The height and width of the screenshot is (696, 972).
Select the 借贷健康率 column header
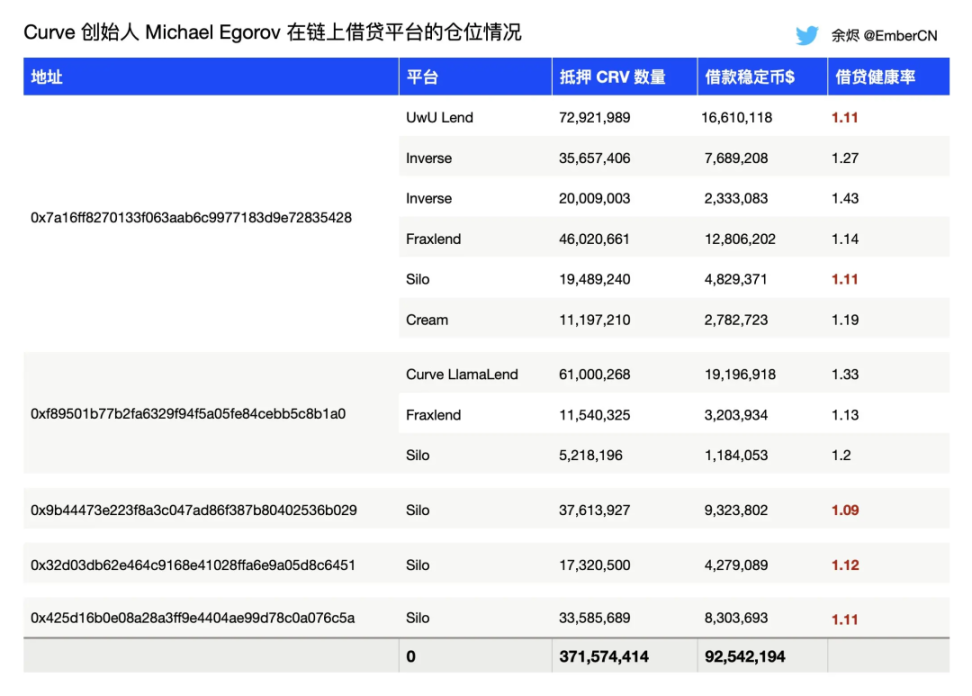pos(871,76)
